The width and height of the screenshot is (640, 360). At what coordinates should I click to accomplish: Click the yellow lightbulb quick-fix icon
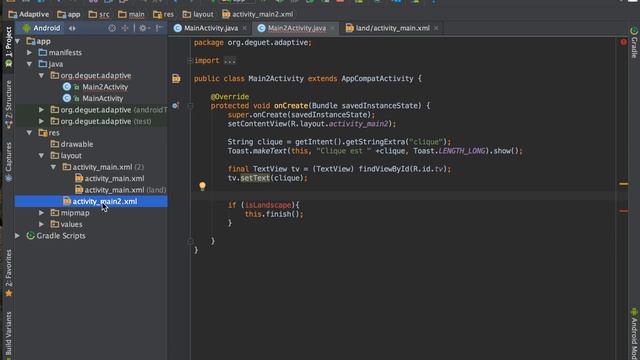202,186
